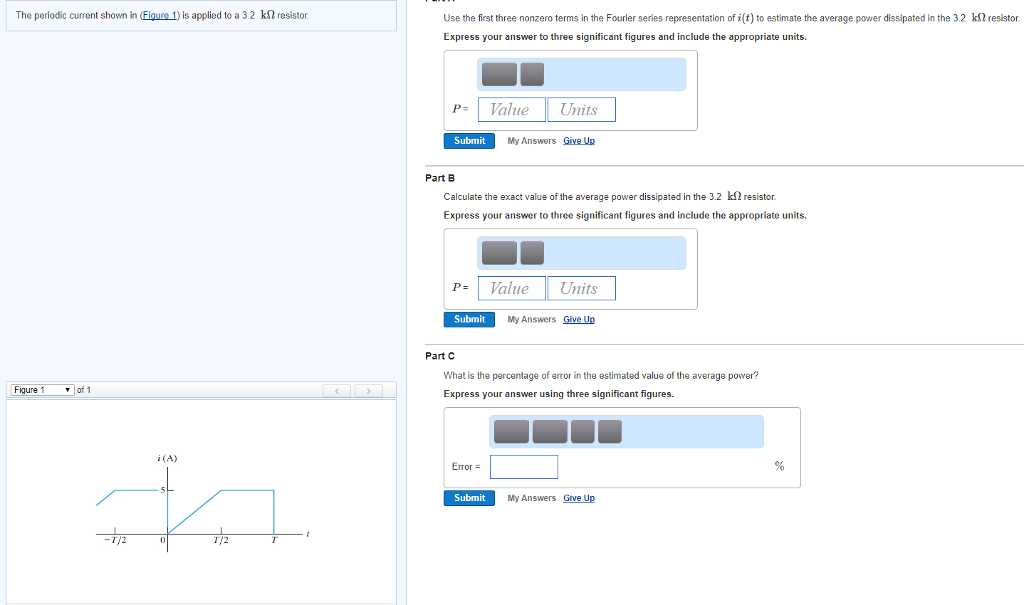Click second toolbar button in Part A answer box

pyautogui.click(x=532, y=74)
